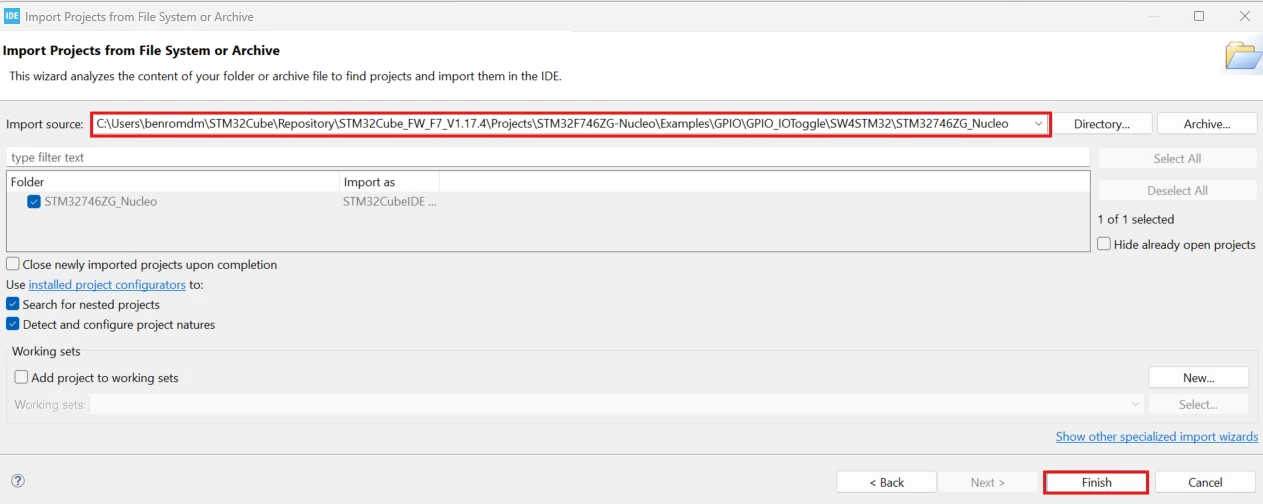Enable Close newly imported projects upon completion

point(13,265)
